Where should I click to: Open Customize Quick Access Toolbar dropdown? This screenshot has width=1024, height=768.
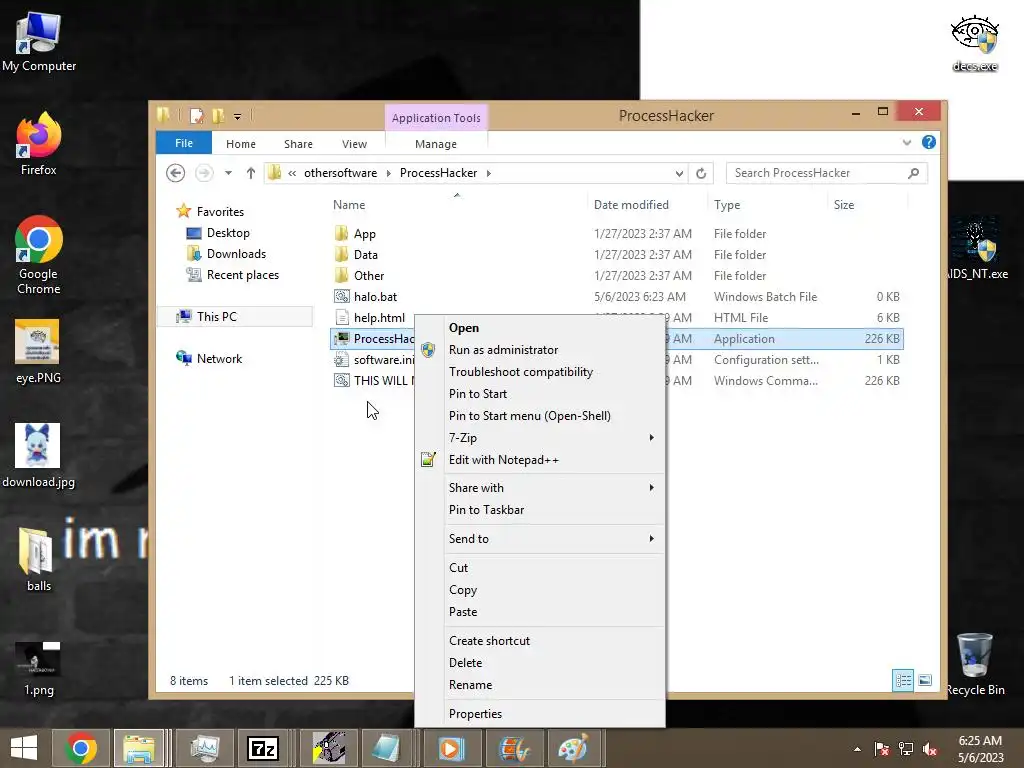tap(238, 117)
